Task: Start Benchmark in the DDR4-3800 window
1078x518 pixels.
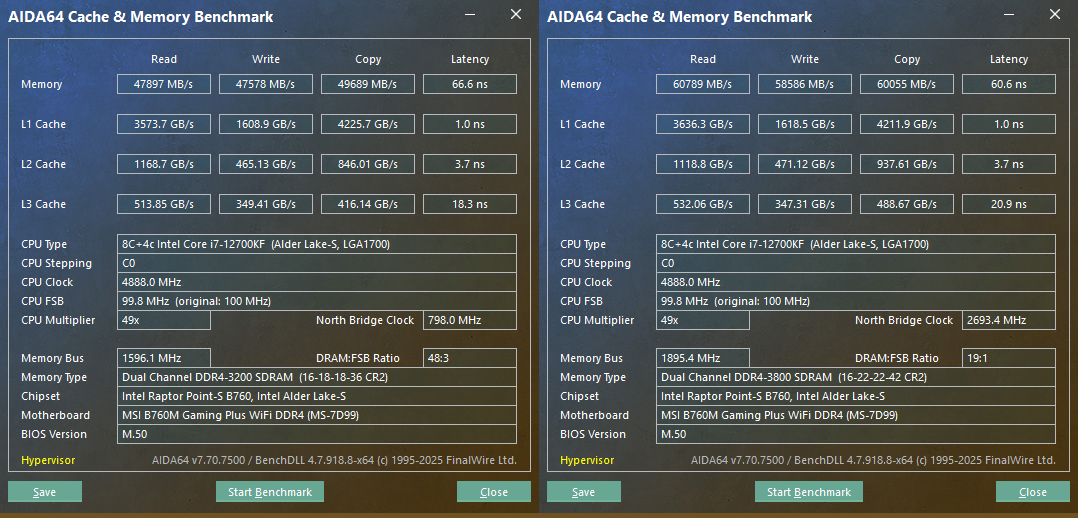Action: pyautogui.click(x=809, y=492)
